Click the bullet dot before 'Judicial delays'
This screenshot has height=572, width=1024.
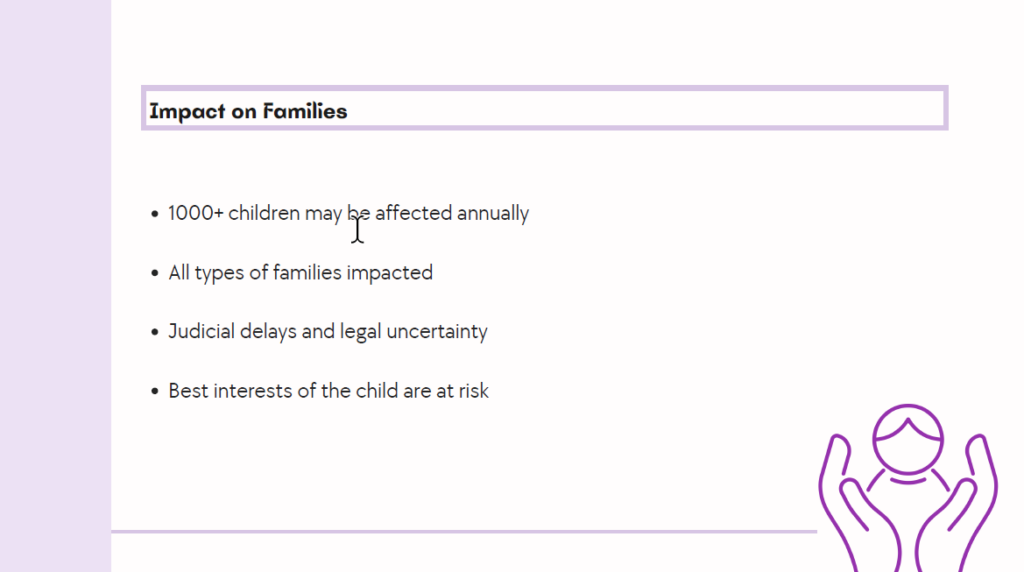tap(155, 332)
